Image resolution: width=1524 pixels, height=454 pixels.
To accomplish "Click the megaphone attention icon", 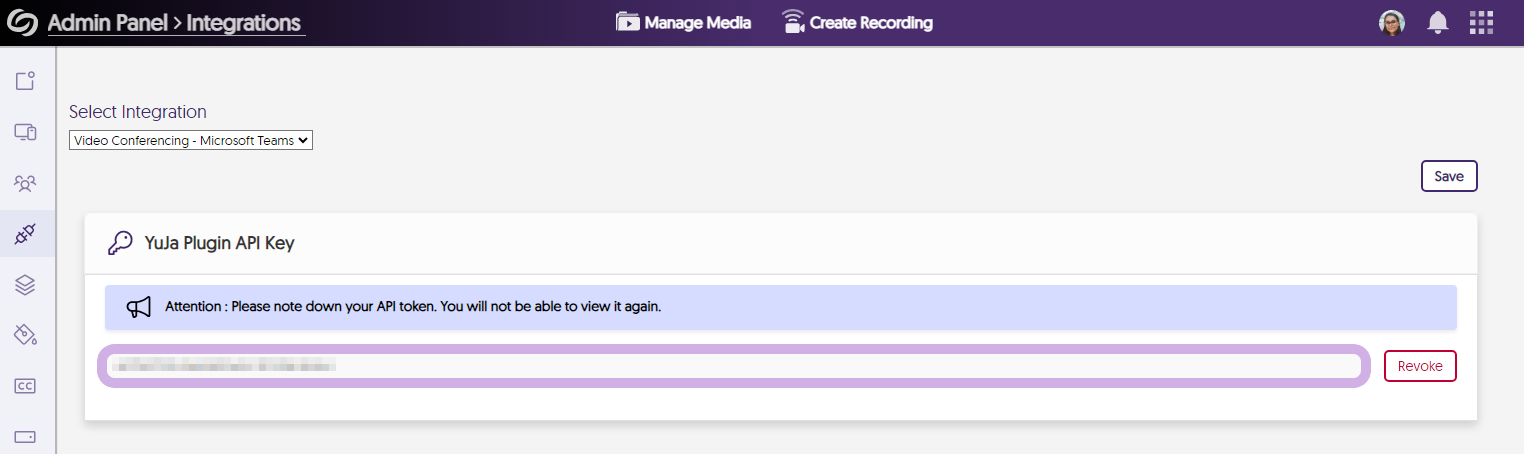I will [x=139, y=307].
